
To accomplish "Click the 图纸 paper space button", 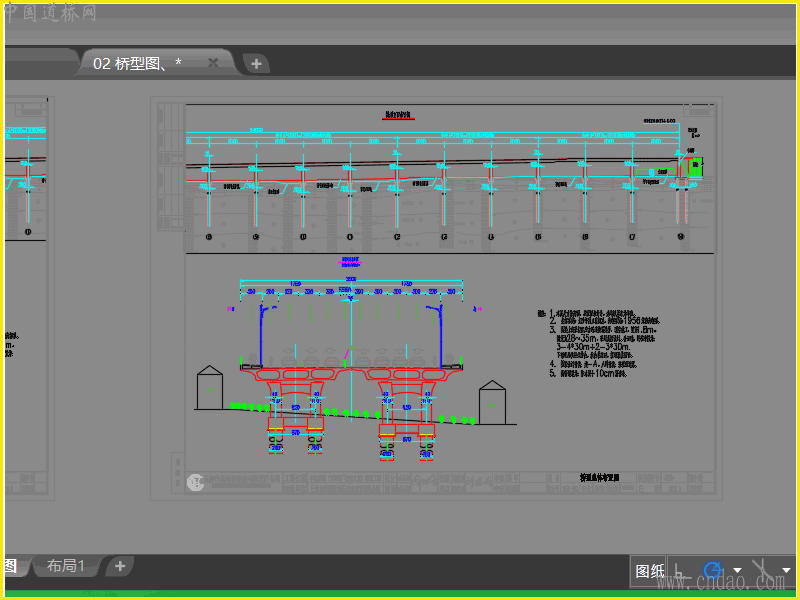I will click(649, 571).
